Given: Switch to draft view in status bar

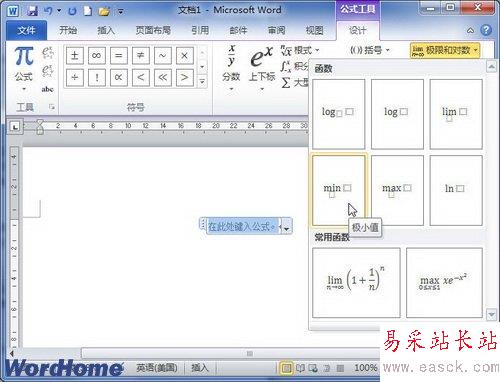Looking at the screenshot, I should pyautogui.click(x=340, y=368).
